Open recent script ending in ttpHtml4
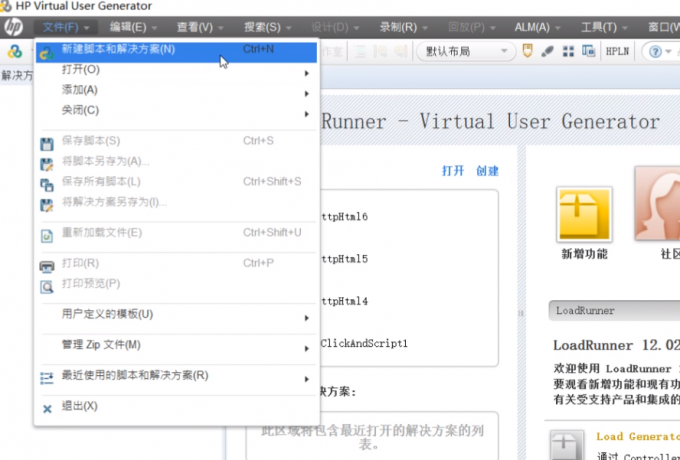Viewport: 680px width, 460px height. pyautogui.click(x=345, y=301)
